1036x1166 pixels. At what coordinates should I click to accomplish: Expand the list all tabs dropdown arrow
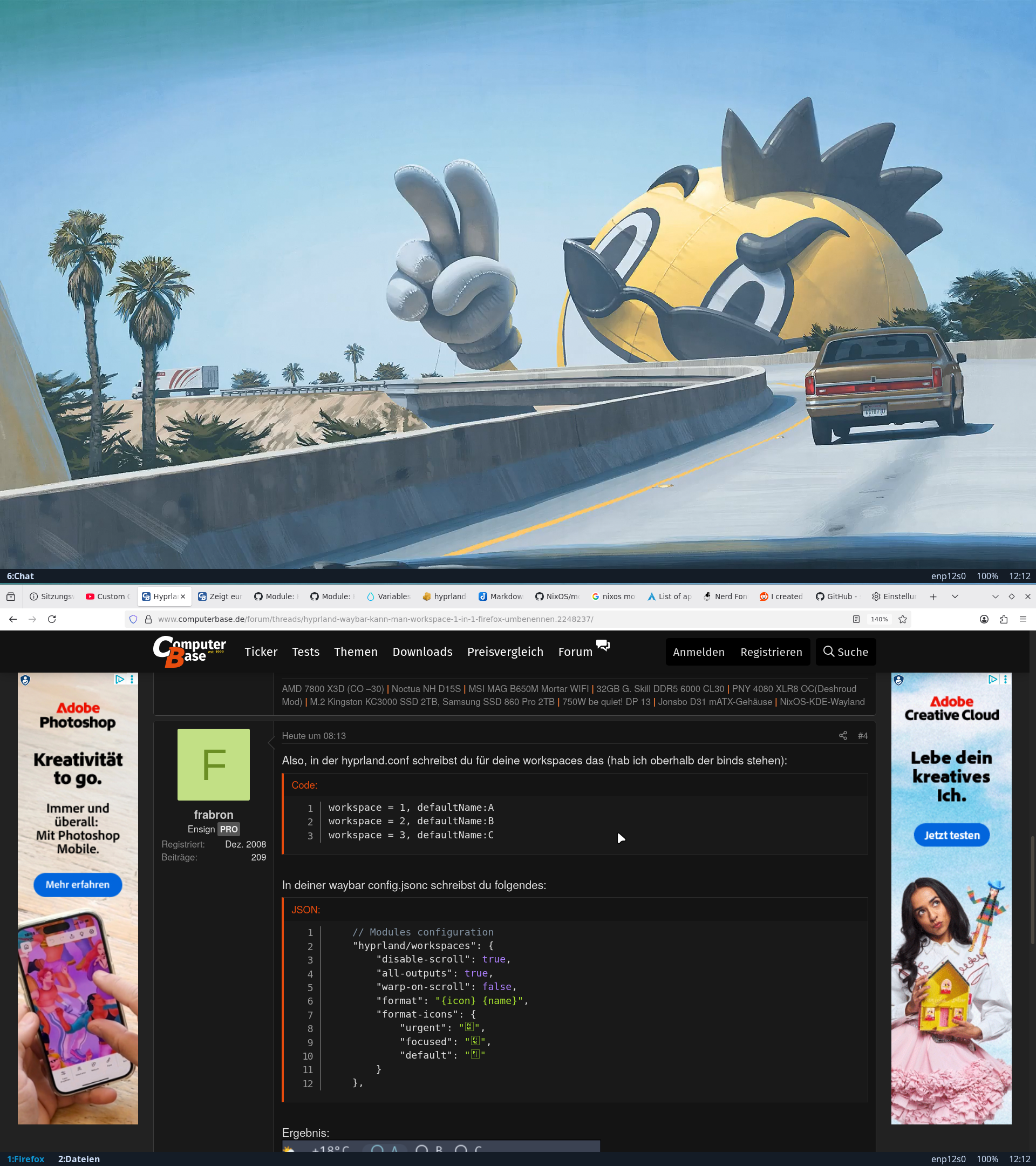[x=955, y=596]
